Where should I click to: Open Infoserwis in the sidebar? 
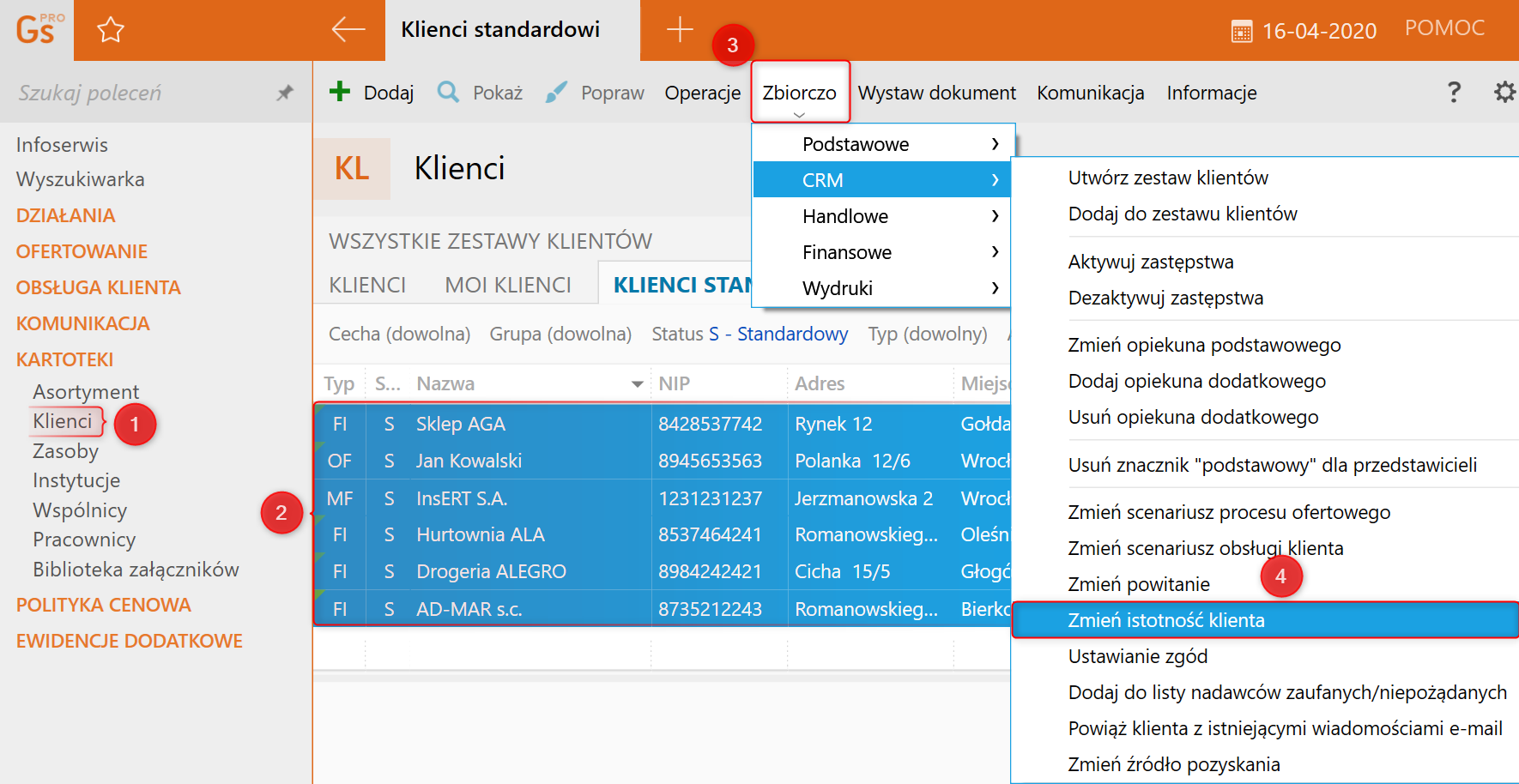coord(62,145)
